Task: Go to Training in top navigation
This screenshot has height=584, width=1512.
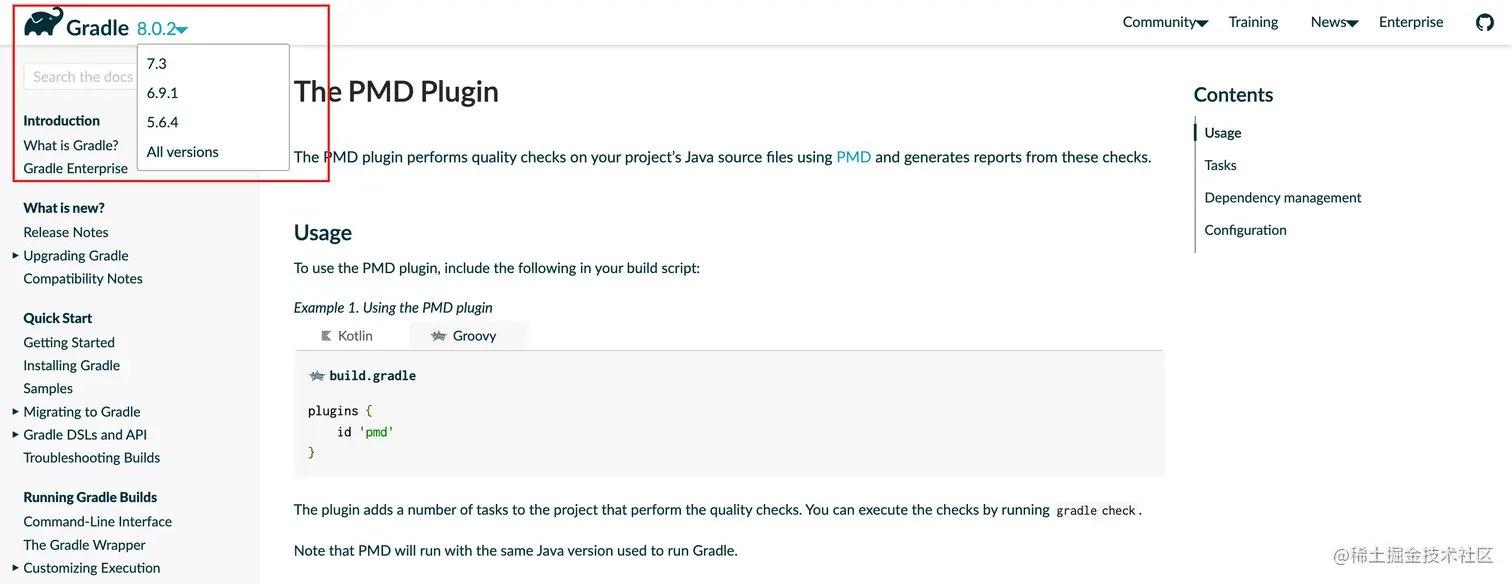Action: [1253, 22]
